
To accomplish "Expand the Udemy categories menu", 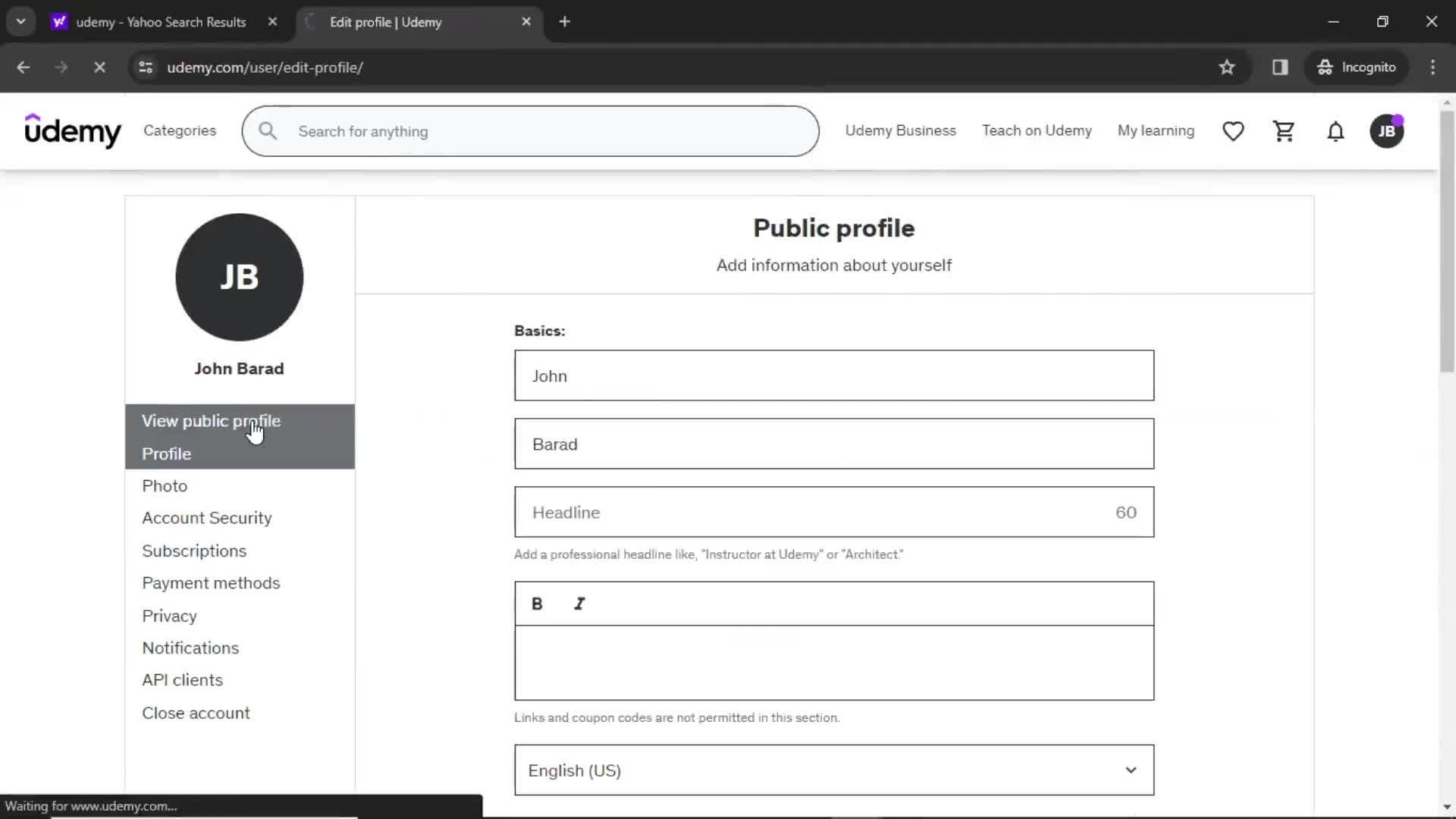I will point(180,131).
